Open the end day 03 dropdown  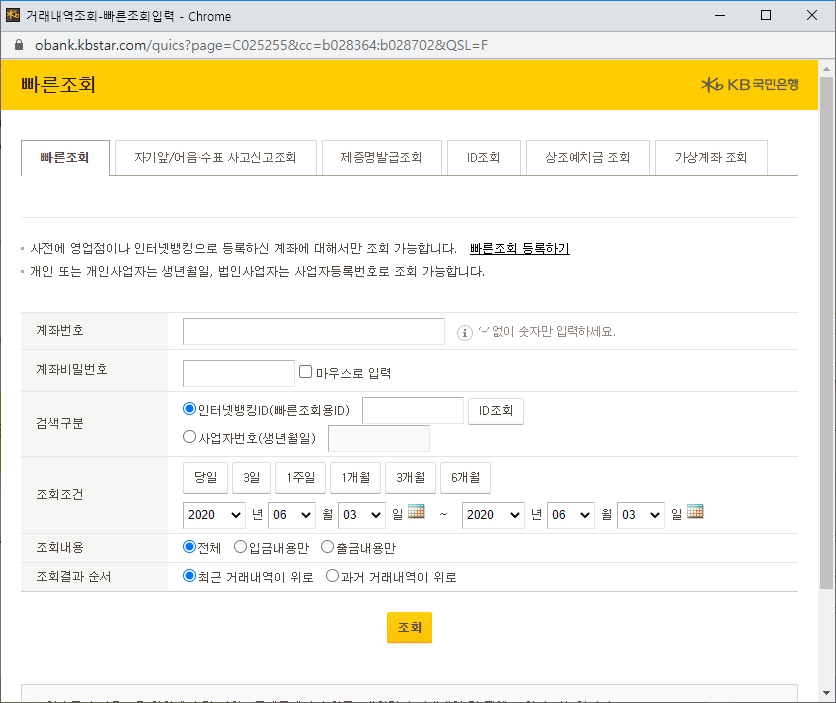click(640, 514)
